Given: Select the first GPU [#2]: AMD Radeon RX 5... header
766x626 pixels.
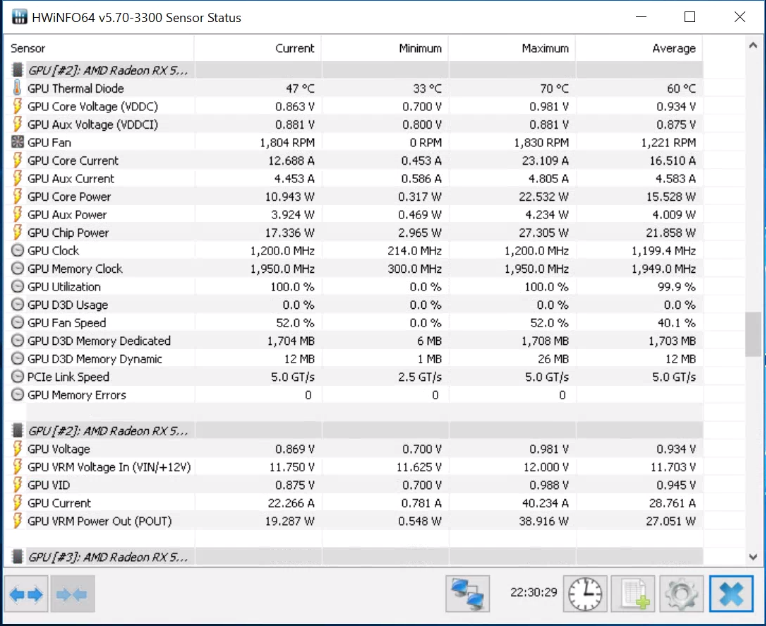Looking at the screenshot, I should pyautogui.click(x=107, y=70).
